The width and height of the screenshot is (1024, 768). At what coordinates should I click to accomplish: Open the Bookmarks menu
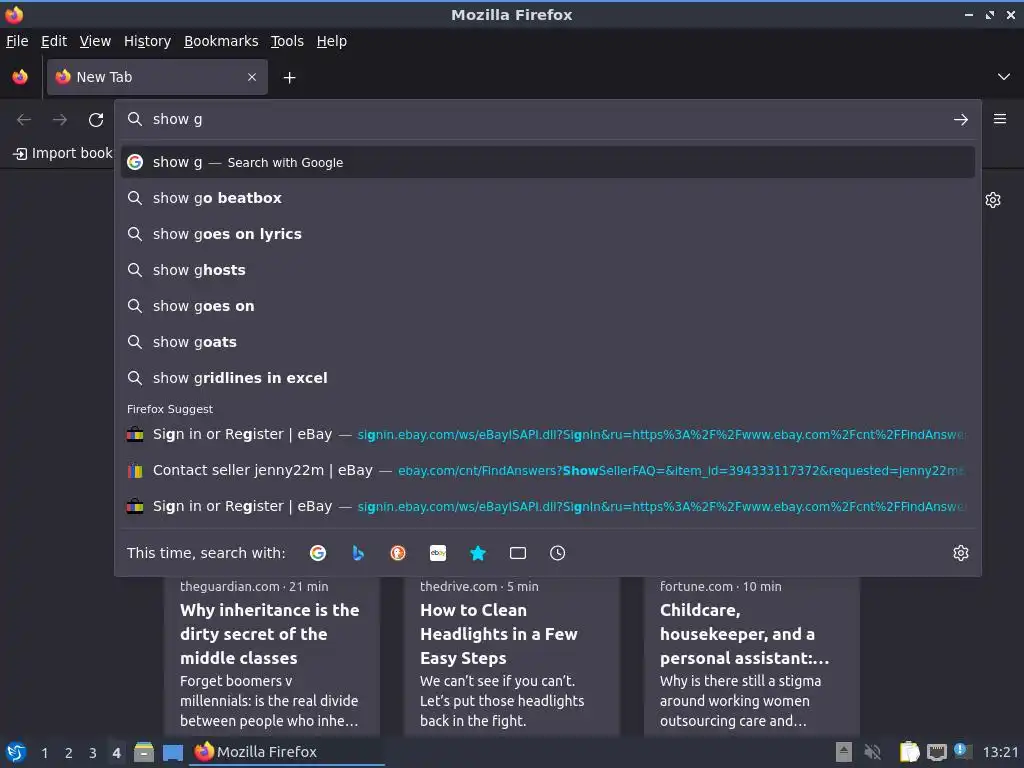click(x=221, y=41)
